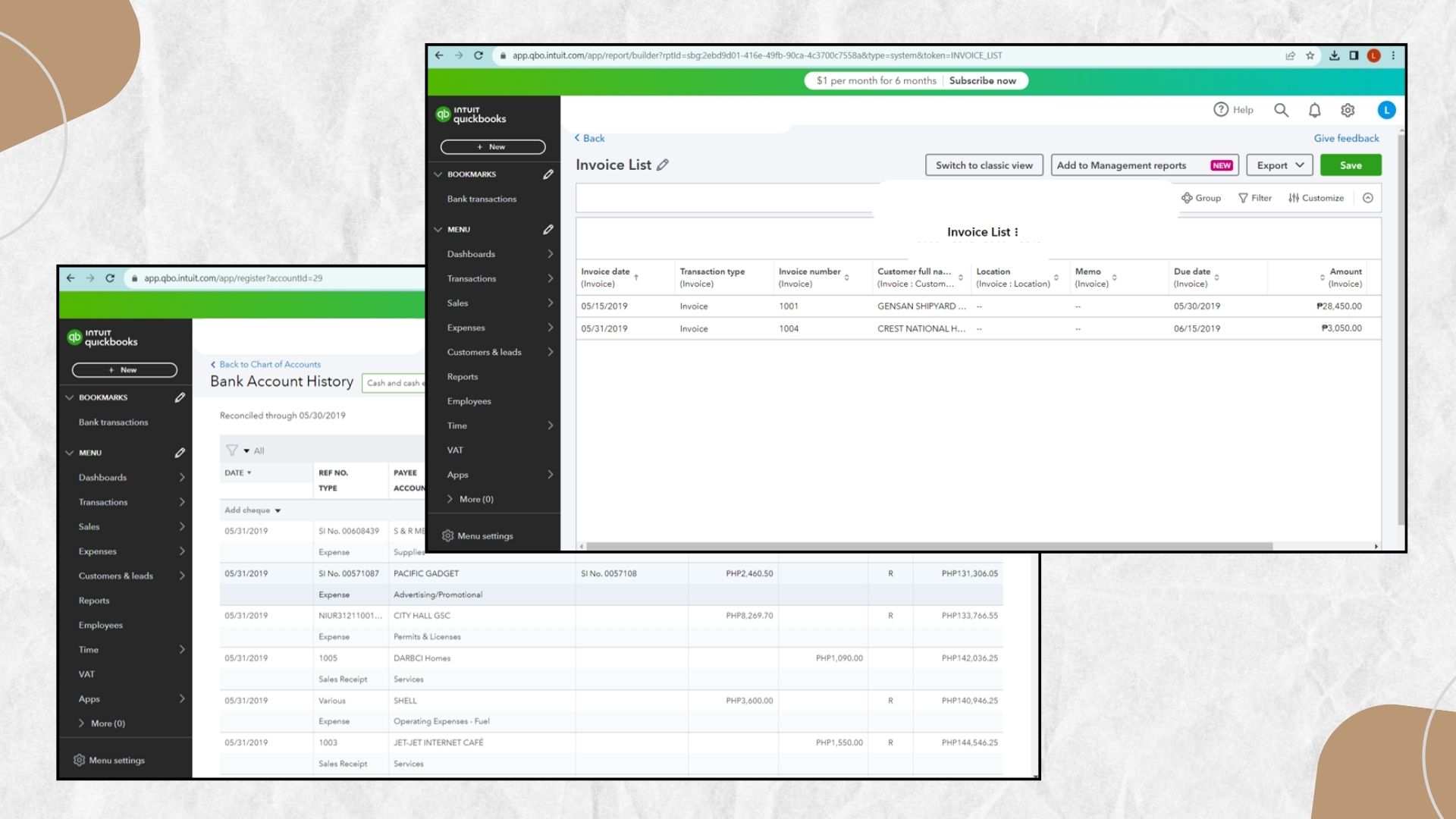Click the bookmark star icon in browser bar
The image size is (1456, 819).
click(1310, 55)
